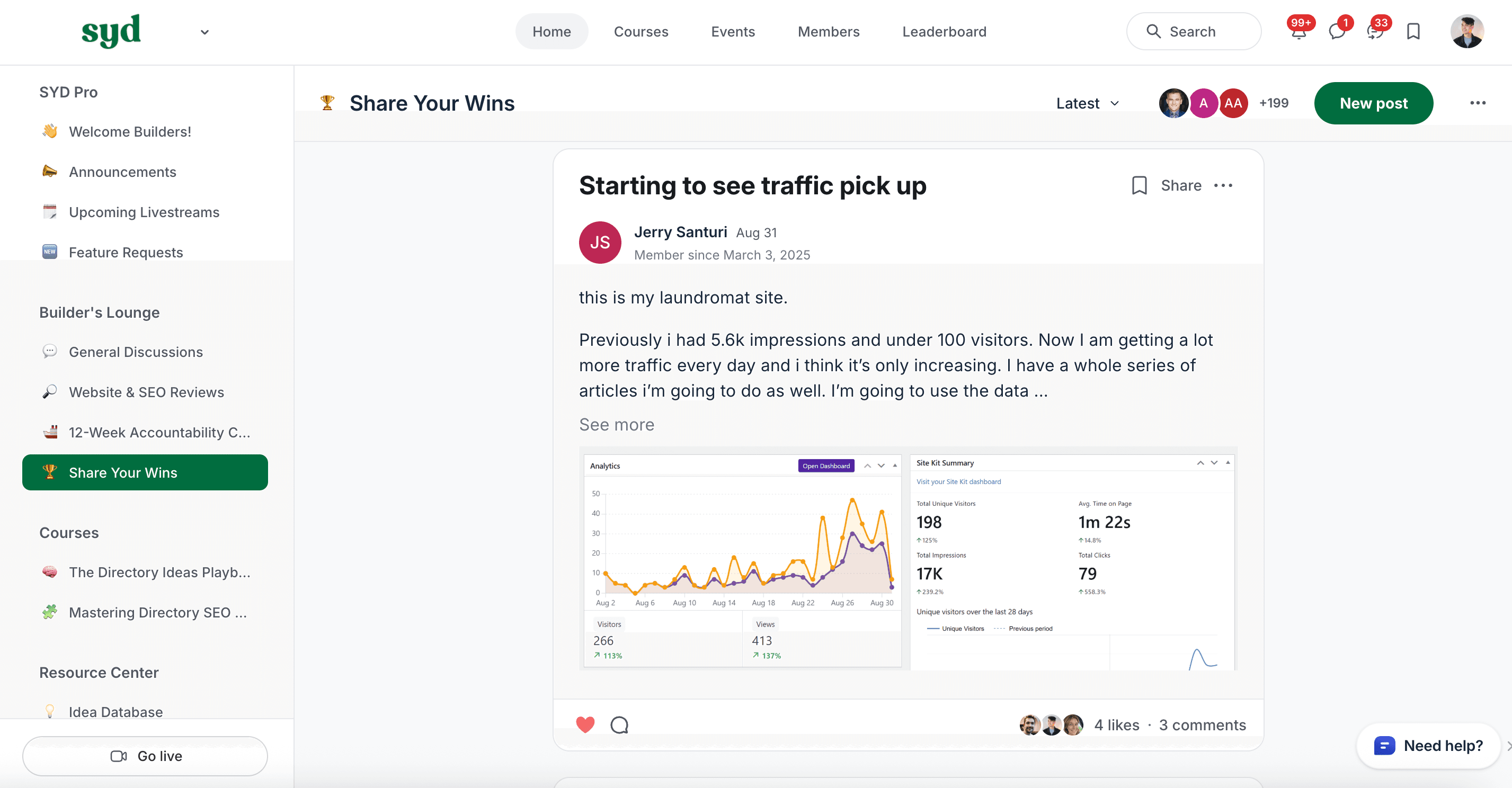This screenshot has height=788, width=1512.
Task: Click your profile avatar top right
Action: [x=1466, y=31]
